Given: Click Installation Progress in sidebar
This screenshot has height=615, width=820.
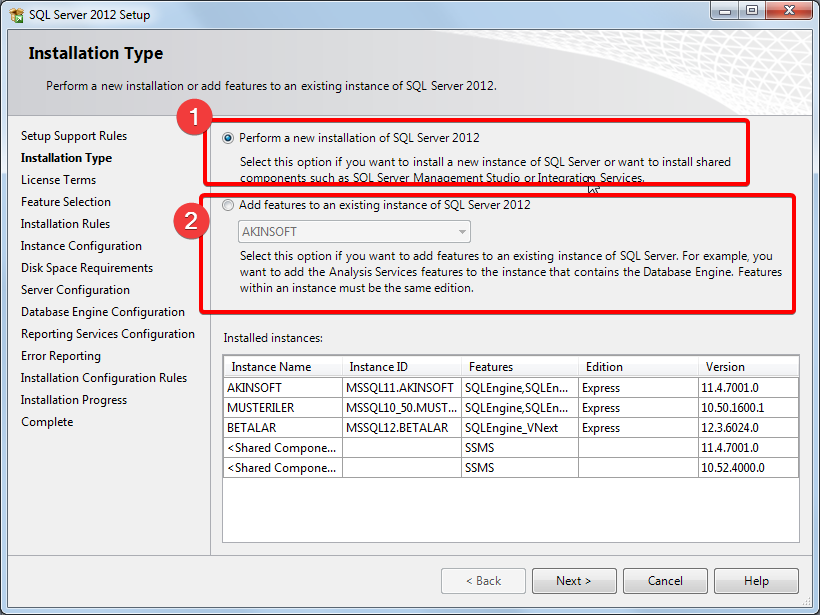Looking at the screenshot, I should tap(74, 400).
